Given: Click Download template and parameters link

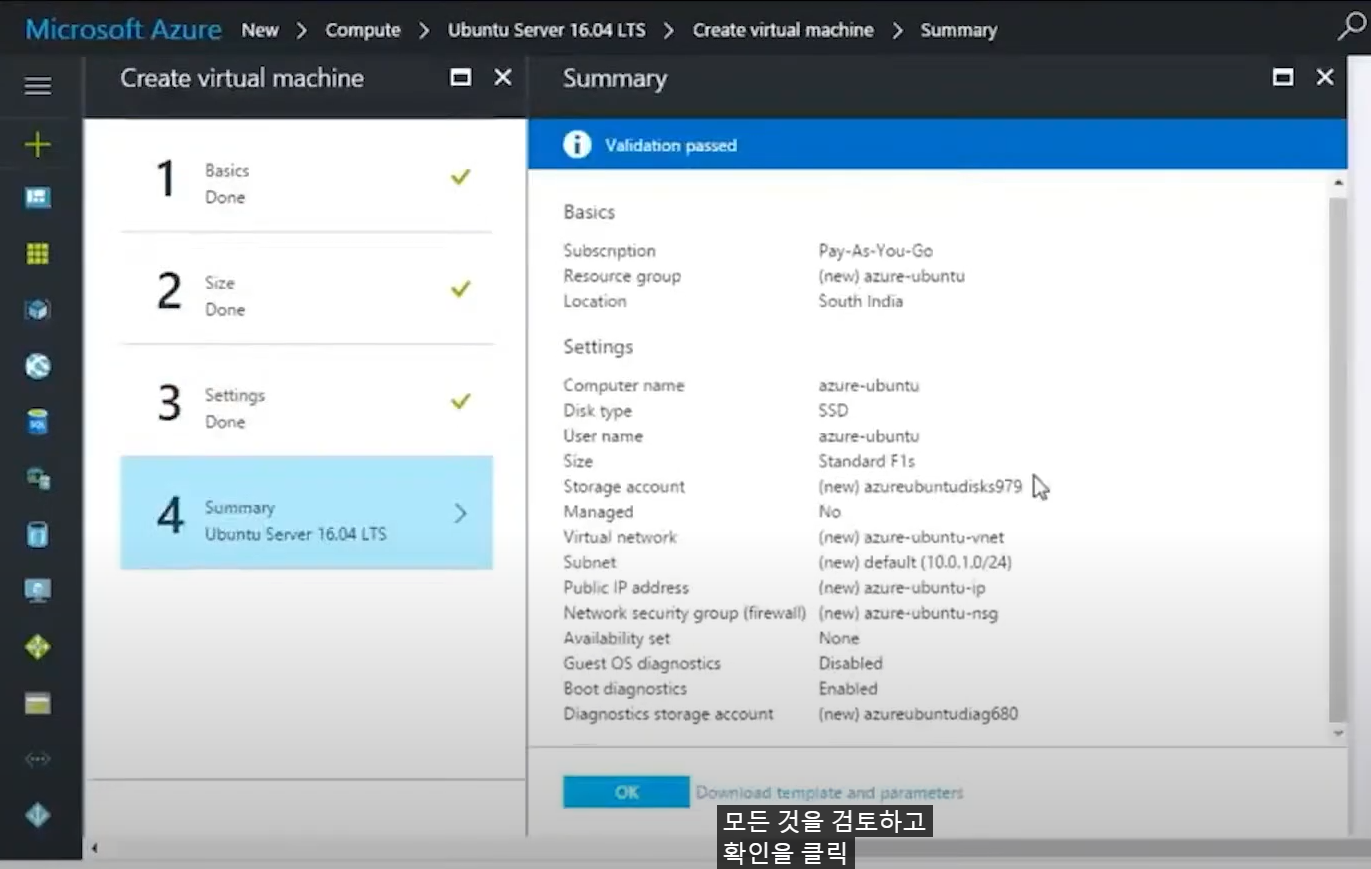Looking at the screenshot, I should pos(829,792).
